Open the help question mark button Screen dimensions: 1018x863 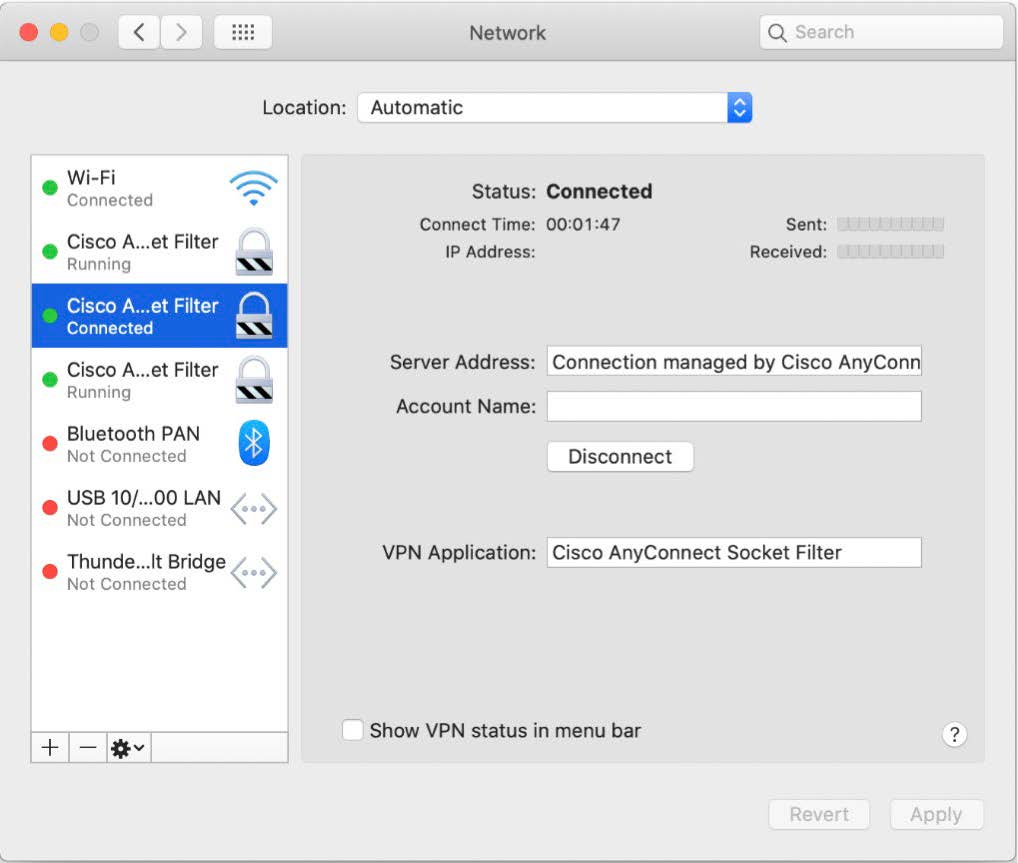[x=954, y=735]
